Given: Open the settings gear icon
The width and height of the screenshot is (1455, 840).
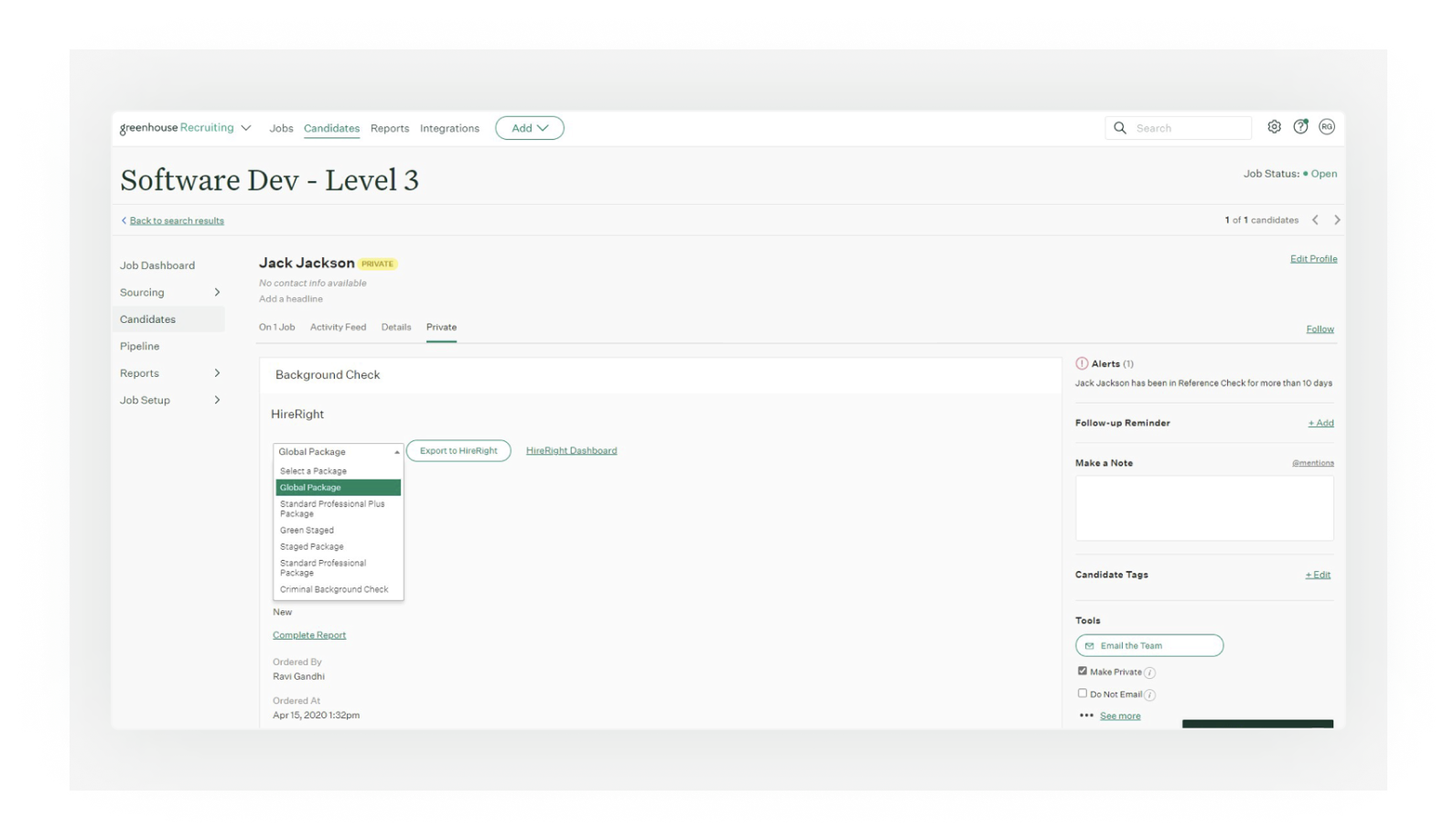Looking at the screenshot, I should click(x=1274, y=127).
